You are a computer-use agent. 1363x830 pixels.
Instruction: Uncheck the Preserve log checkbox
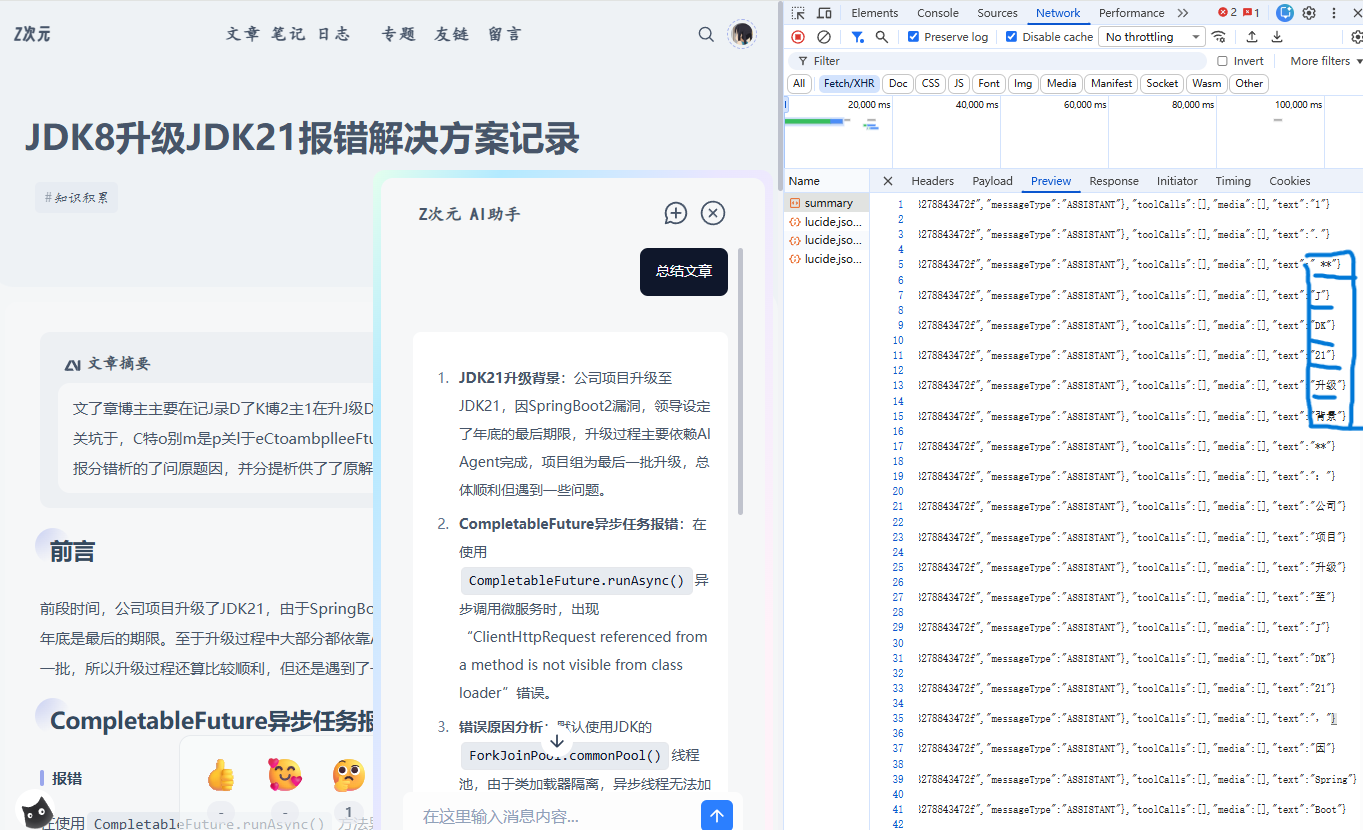[913, 37]
